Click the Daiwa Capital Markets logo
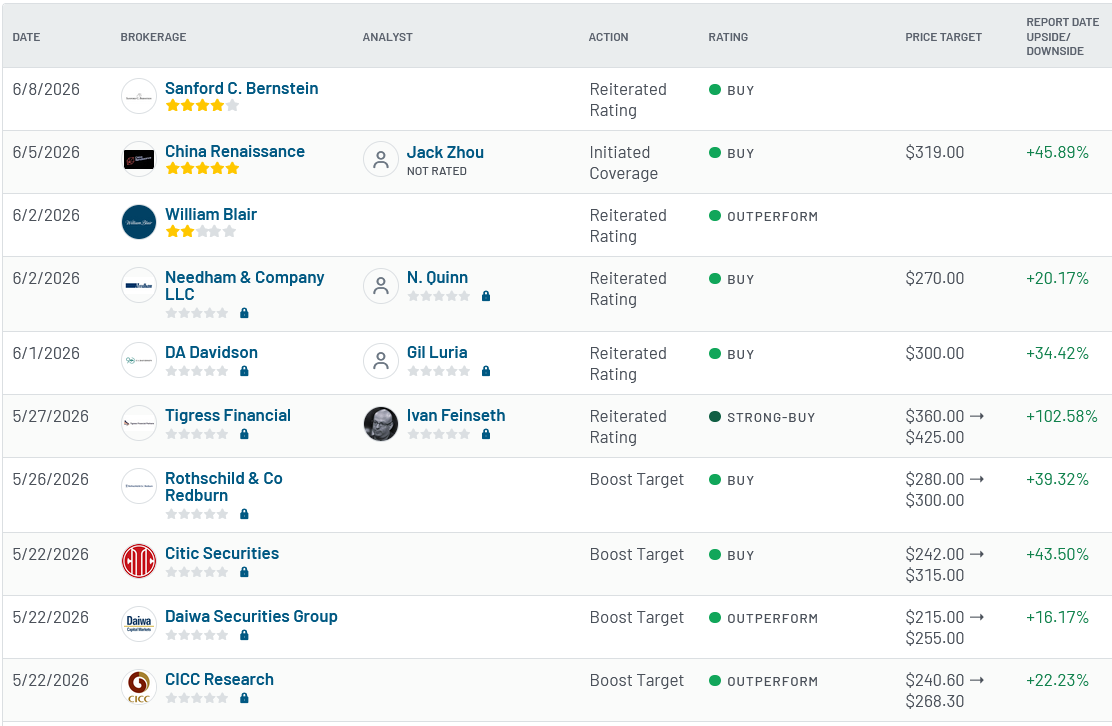The width and height of the screenshot is (1112, 726). pos(139,625)
